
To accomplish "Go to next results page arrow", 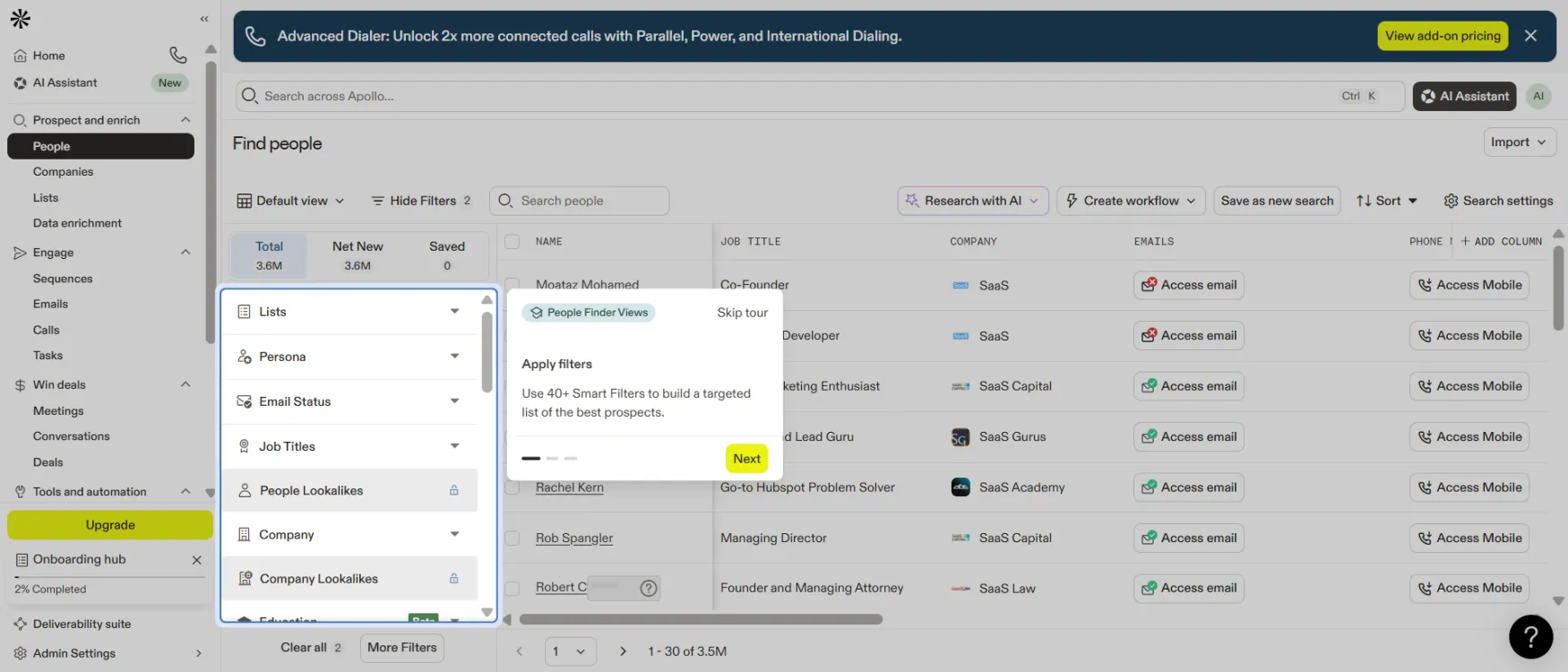I will (x=623, y=651).
